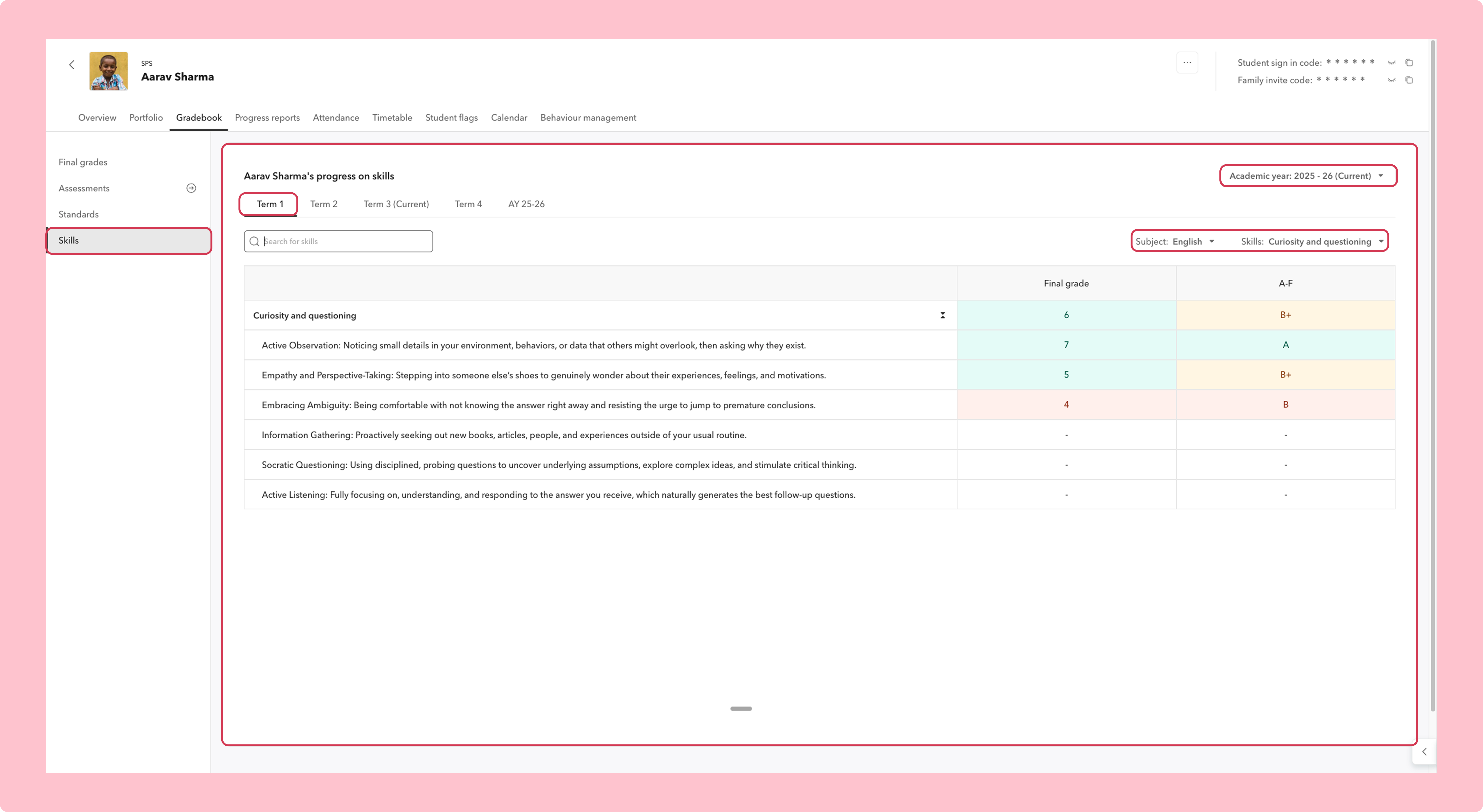Reveal the student sign in code

pyautogui.click(x=1392, y=63)
